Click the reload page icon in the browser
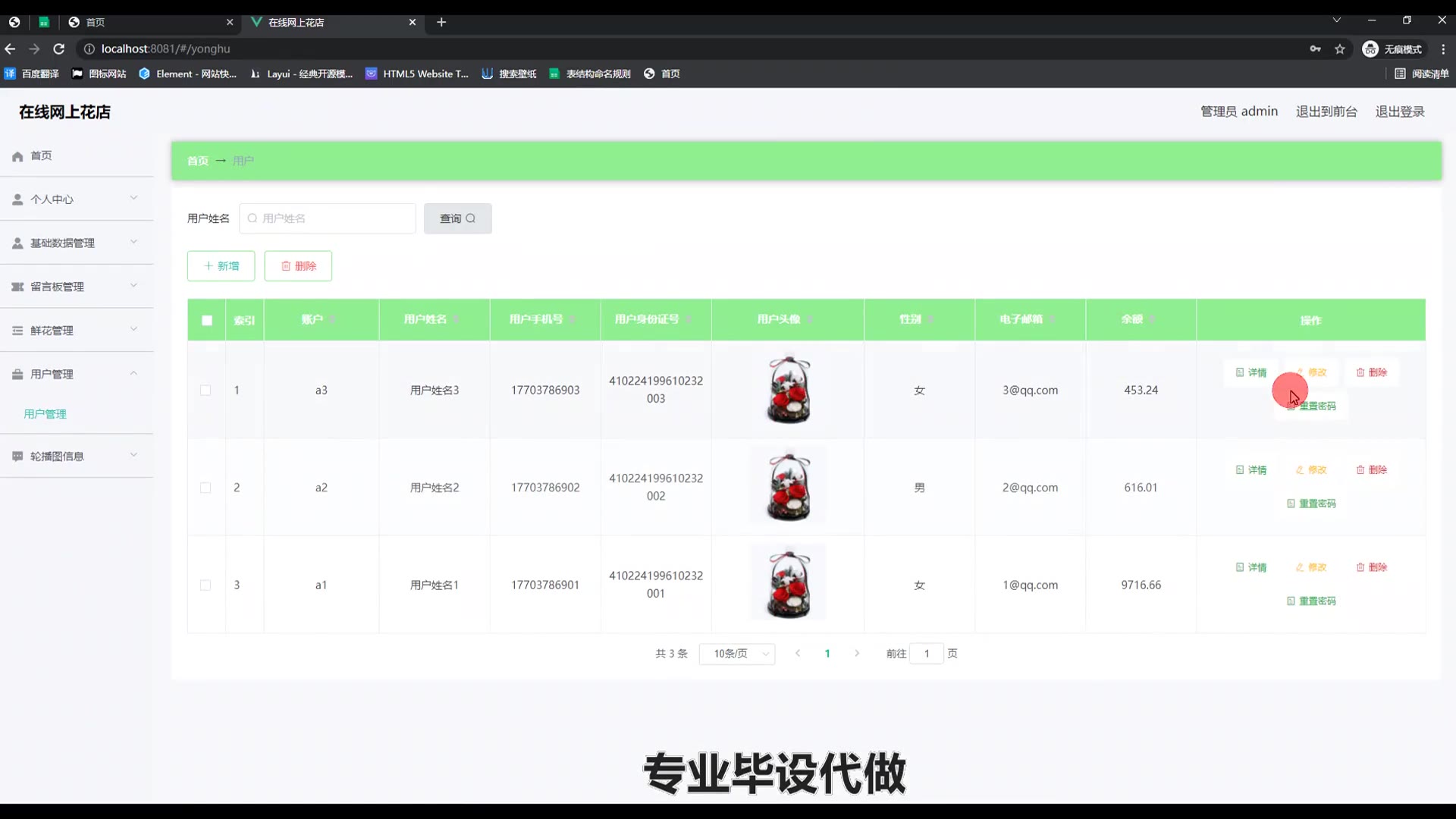 click(x=59, y=49)
